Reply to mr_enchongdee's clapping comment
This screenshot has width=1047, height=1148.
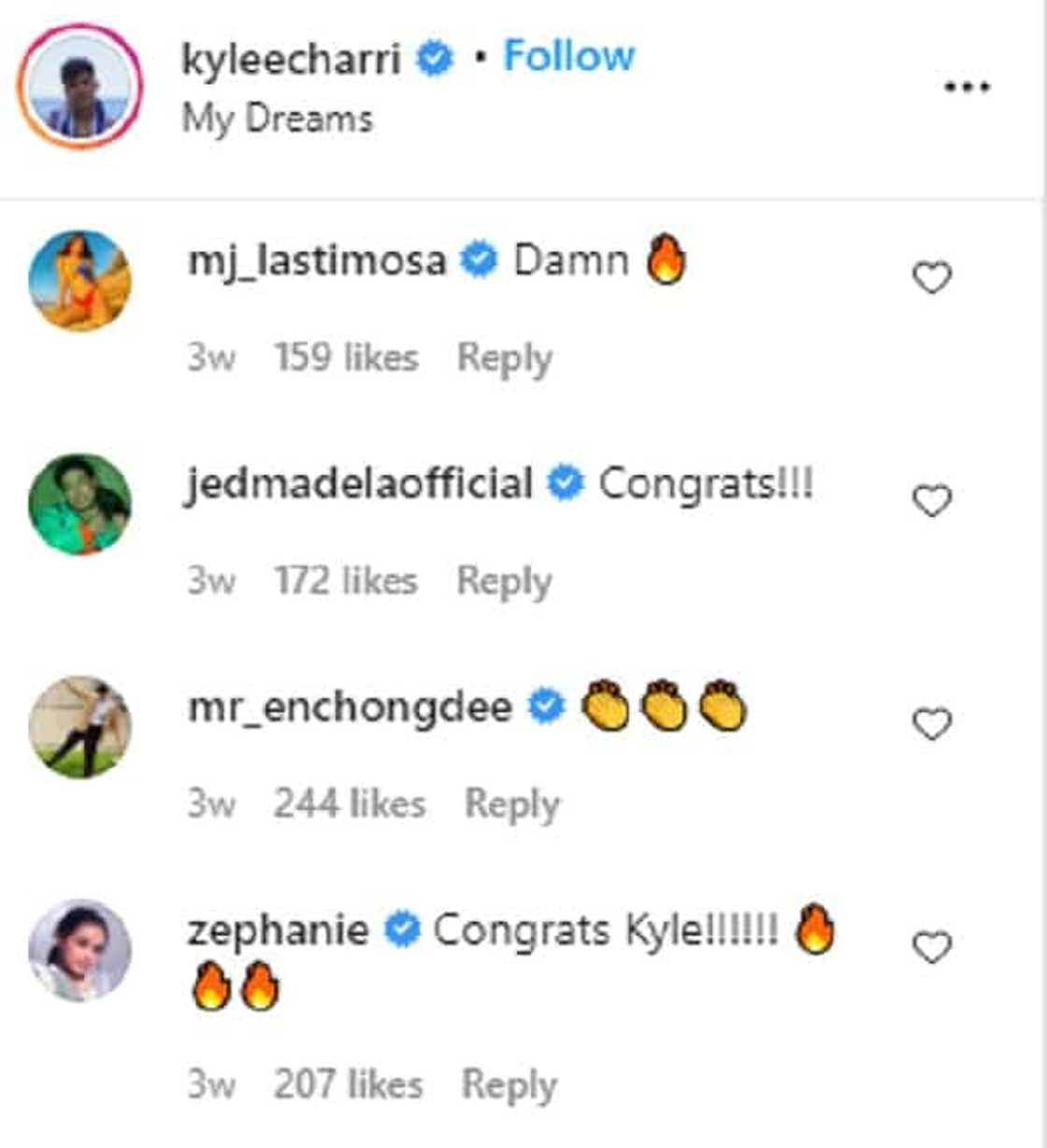pyautogui.click(x=511, y=804)
